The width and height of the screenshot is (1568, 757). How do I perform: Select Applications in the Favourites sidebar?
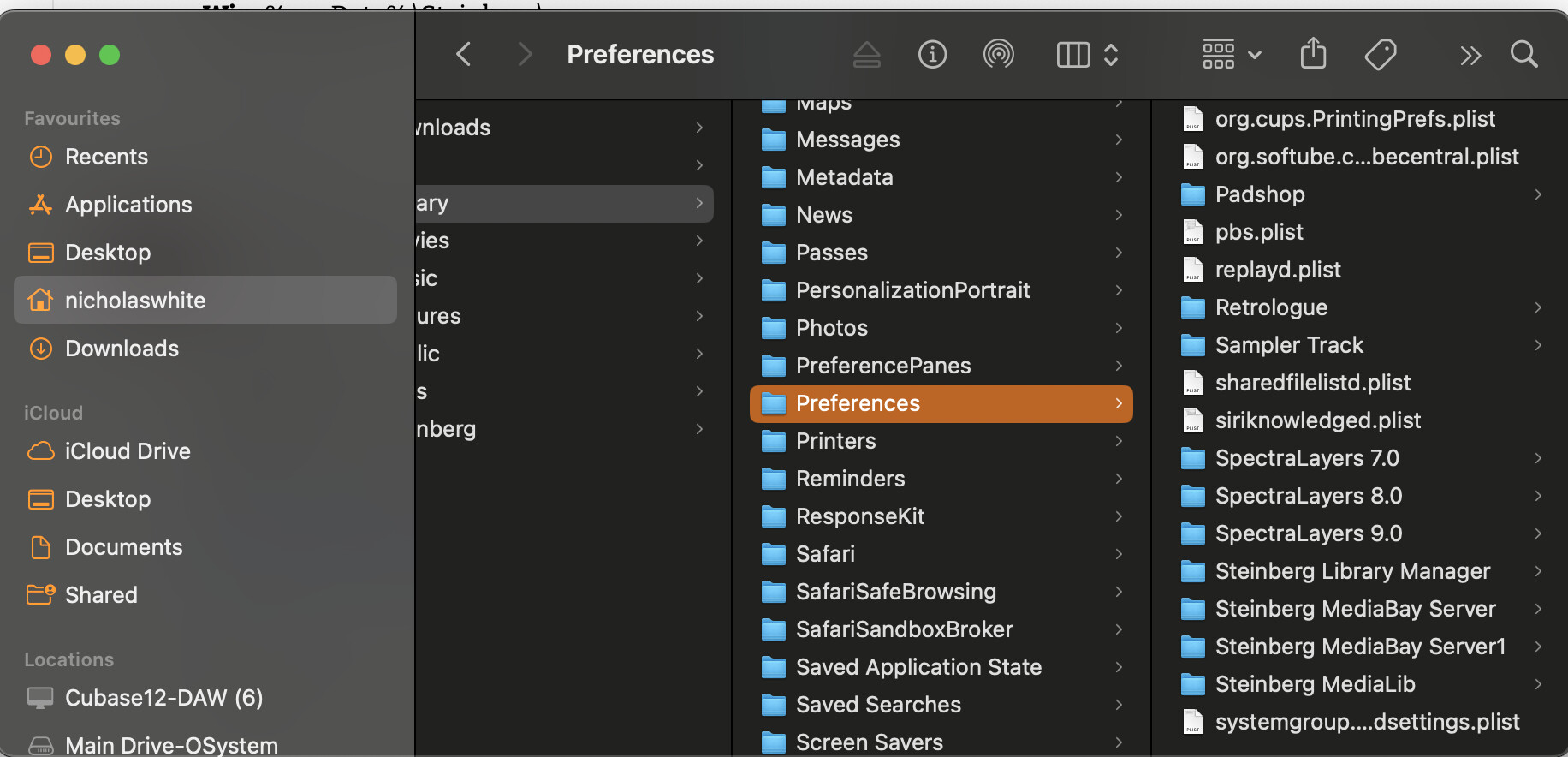[x=128, y=205]
